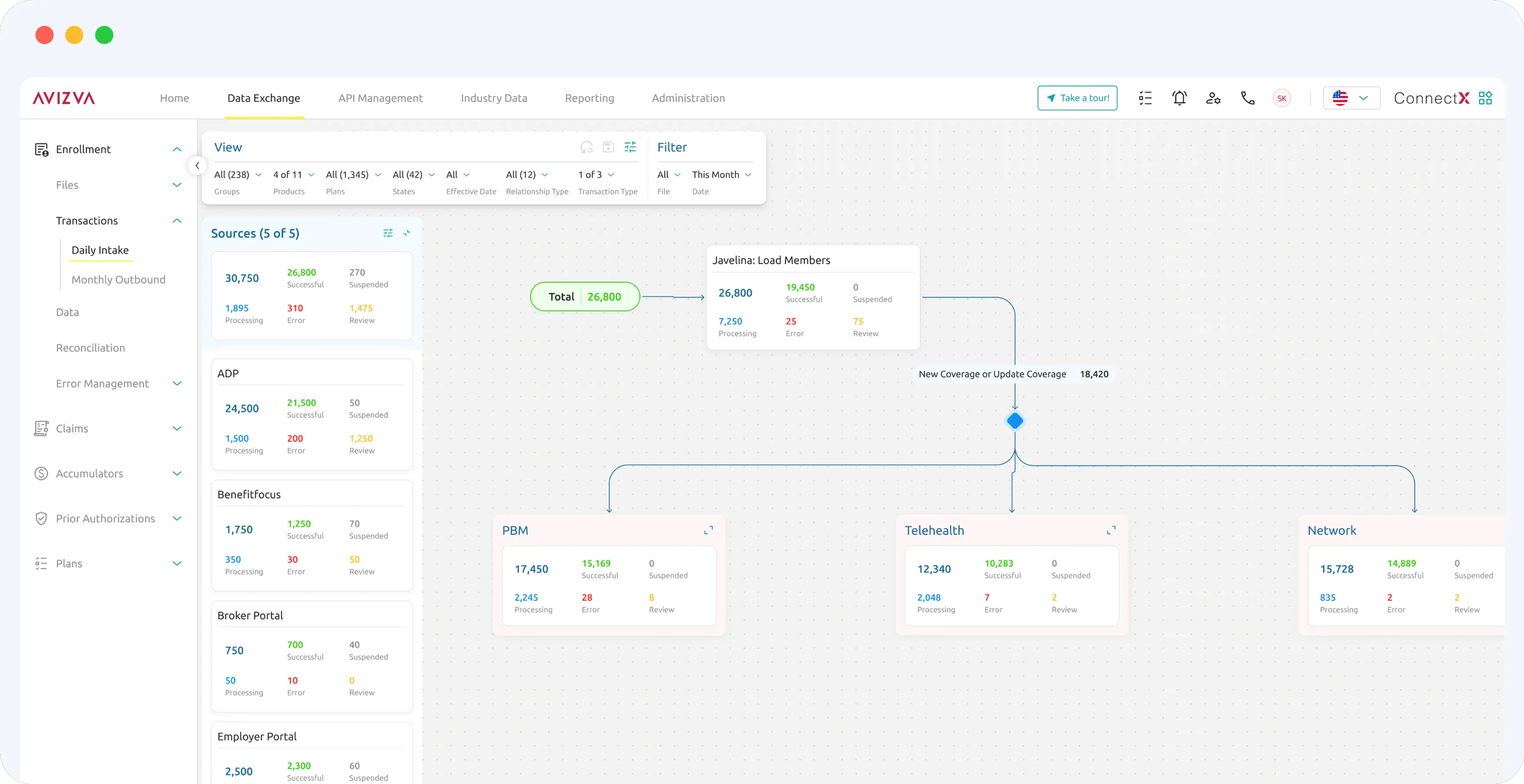Select Monthly Outbound in sidebar
1524x784 pixels.
tap(118, 280)
